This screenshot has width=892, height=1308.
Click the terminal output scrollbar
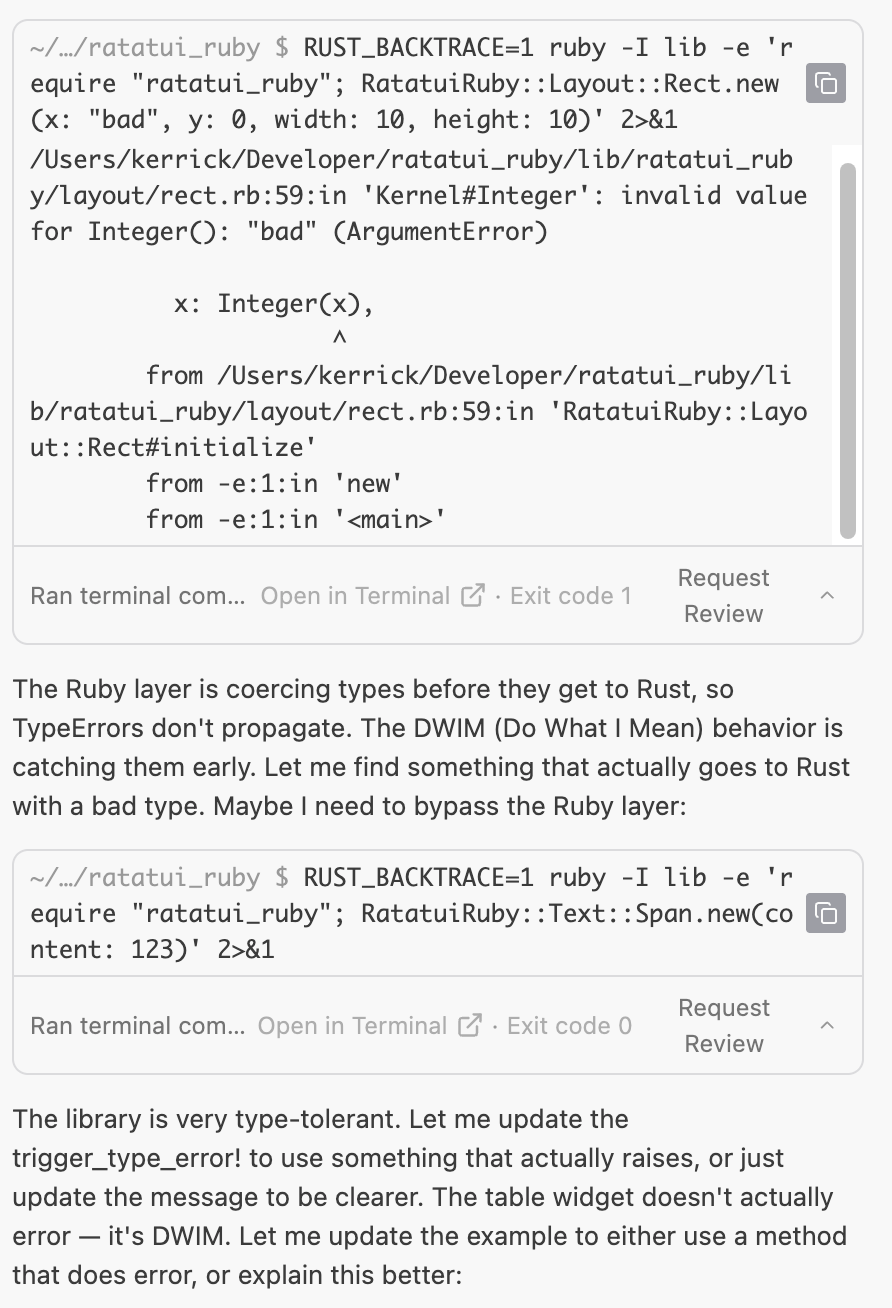click(x=847, y=350)
